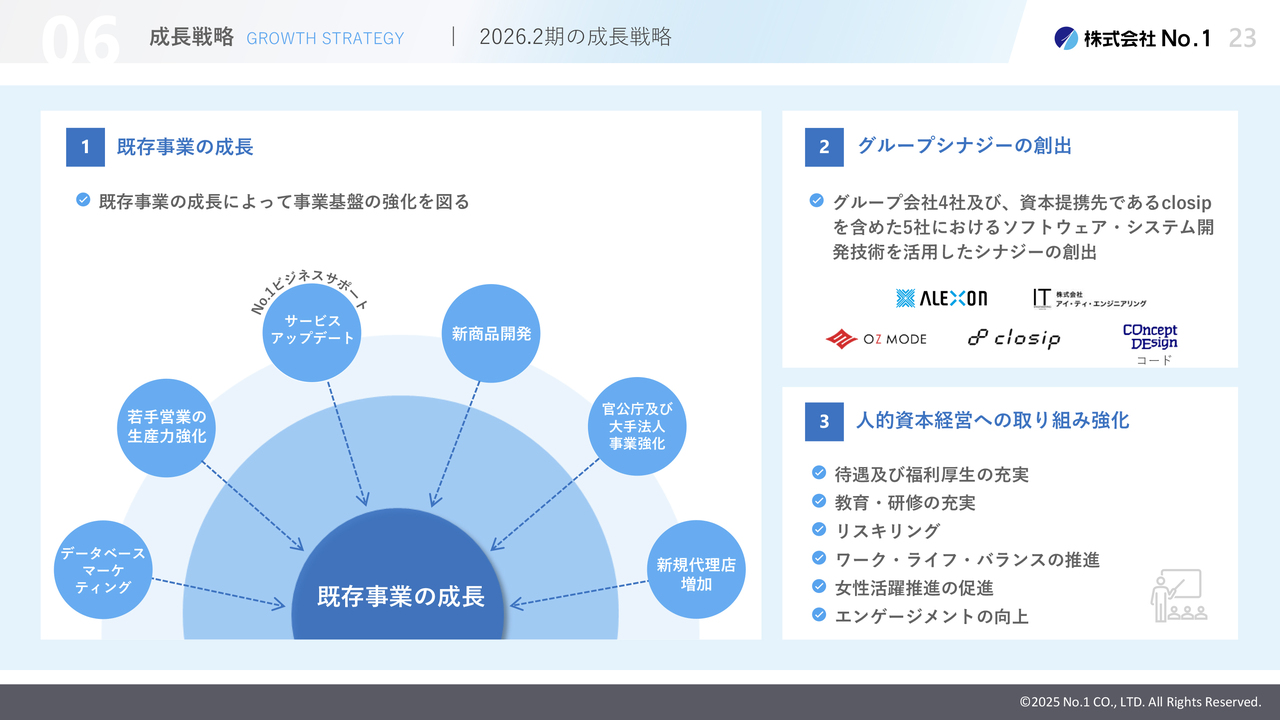Click checkmark beside リスキリング
The height and width of the screenshot is (720, 1280).
[818, 529]
